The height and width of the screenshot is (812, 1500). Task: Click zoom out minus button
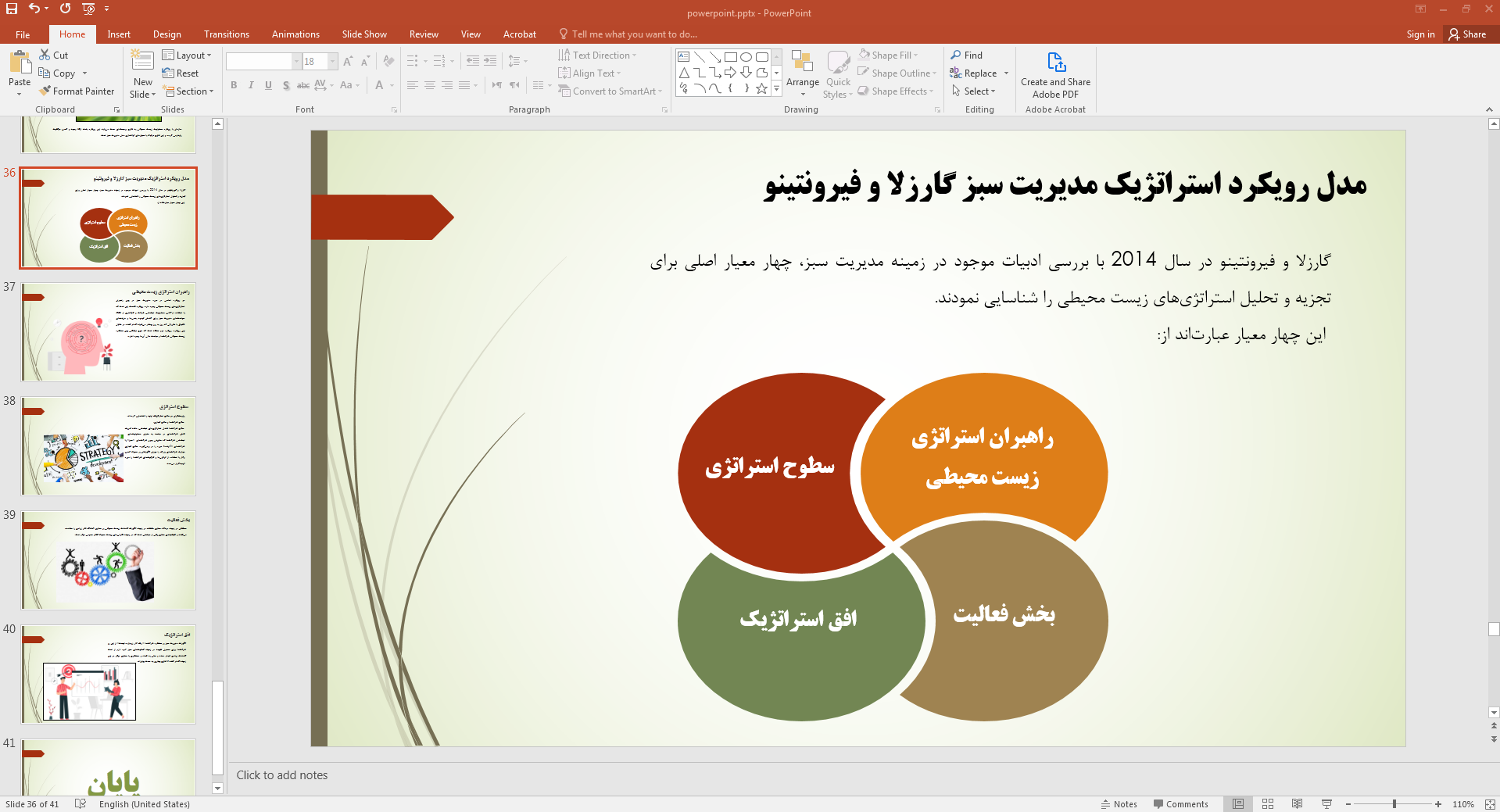coord(1348,804)
